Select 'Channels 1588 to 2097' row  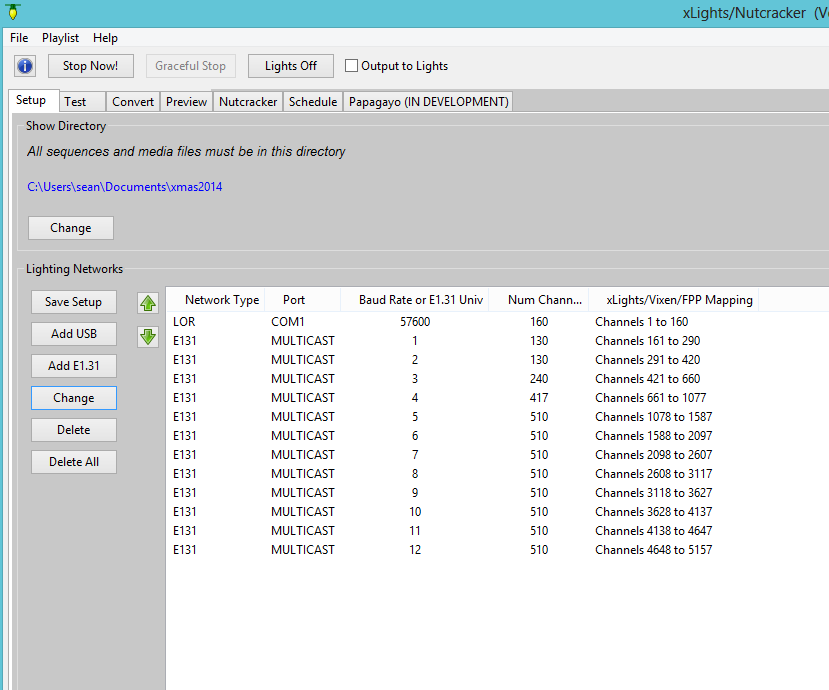[463, 436]
